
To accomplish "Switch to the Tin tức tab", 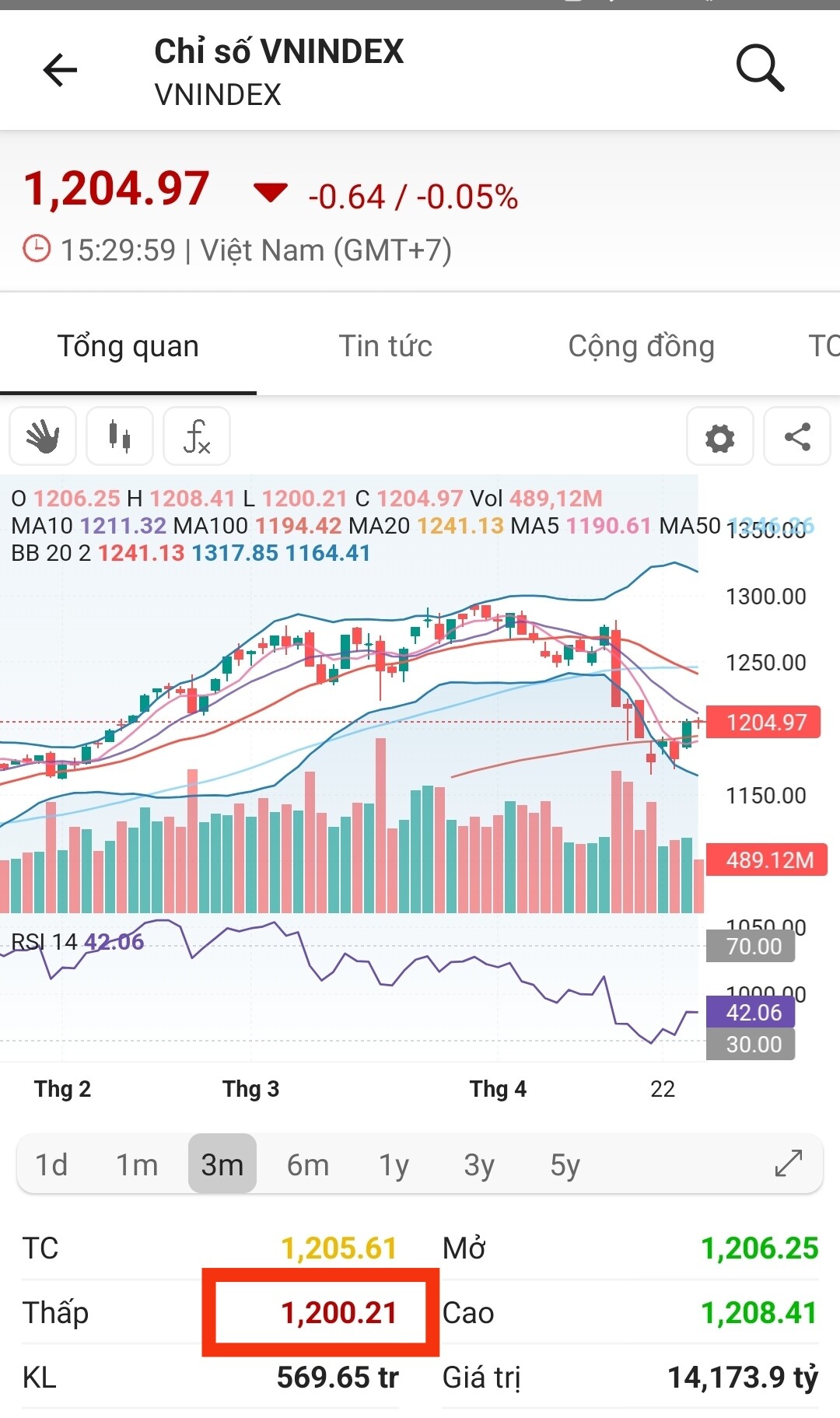I will coord(385,346).
